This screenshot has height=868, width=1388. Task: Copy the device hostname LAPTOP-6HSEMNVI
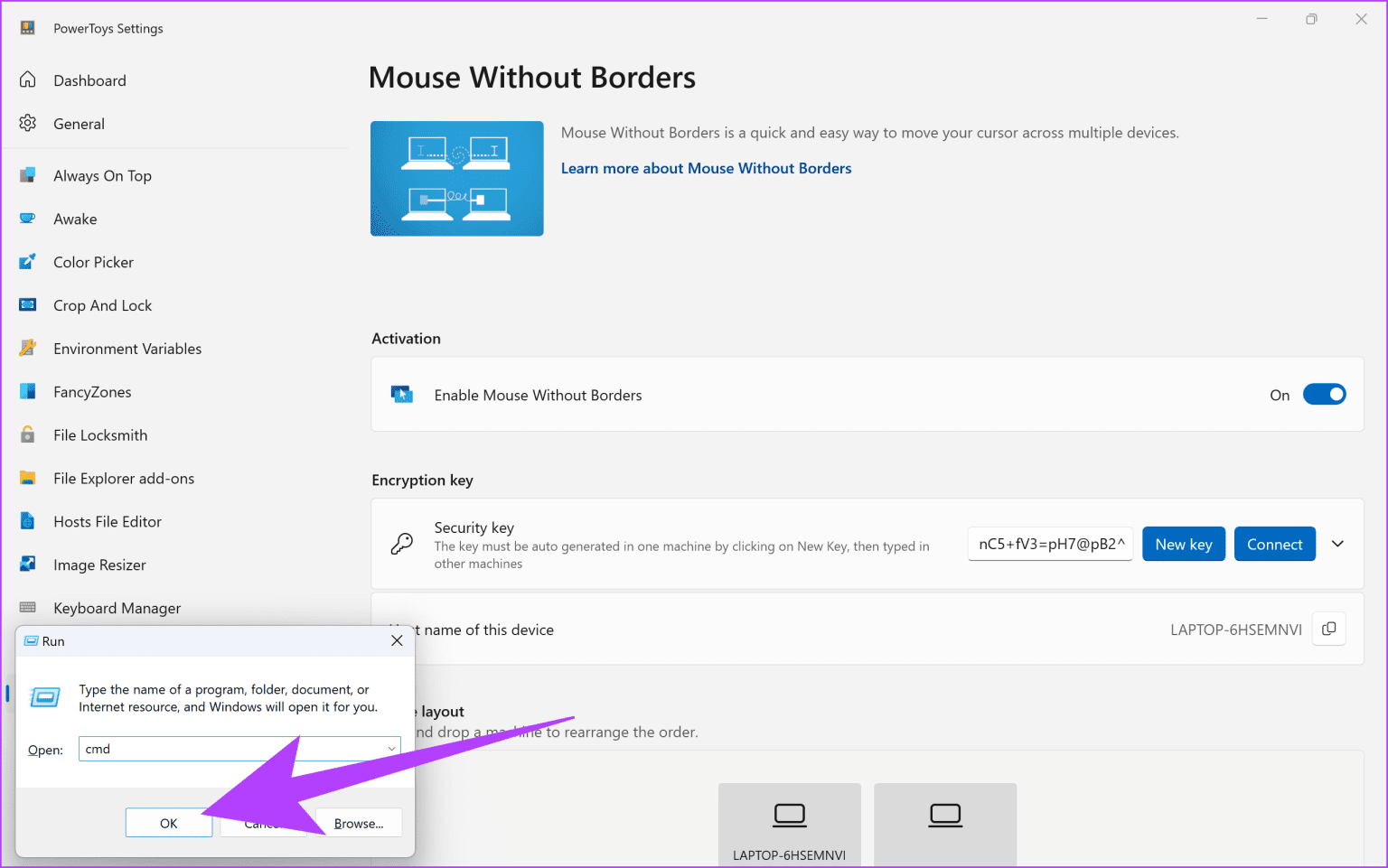1328,629
